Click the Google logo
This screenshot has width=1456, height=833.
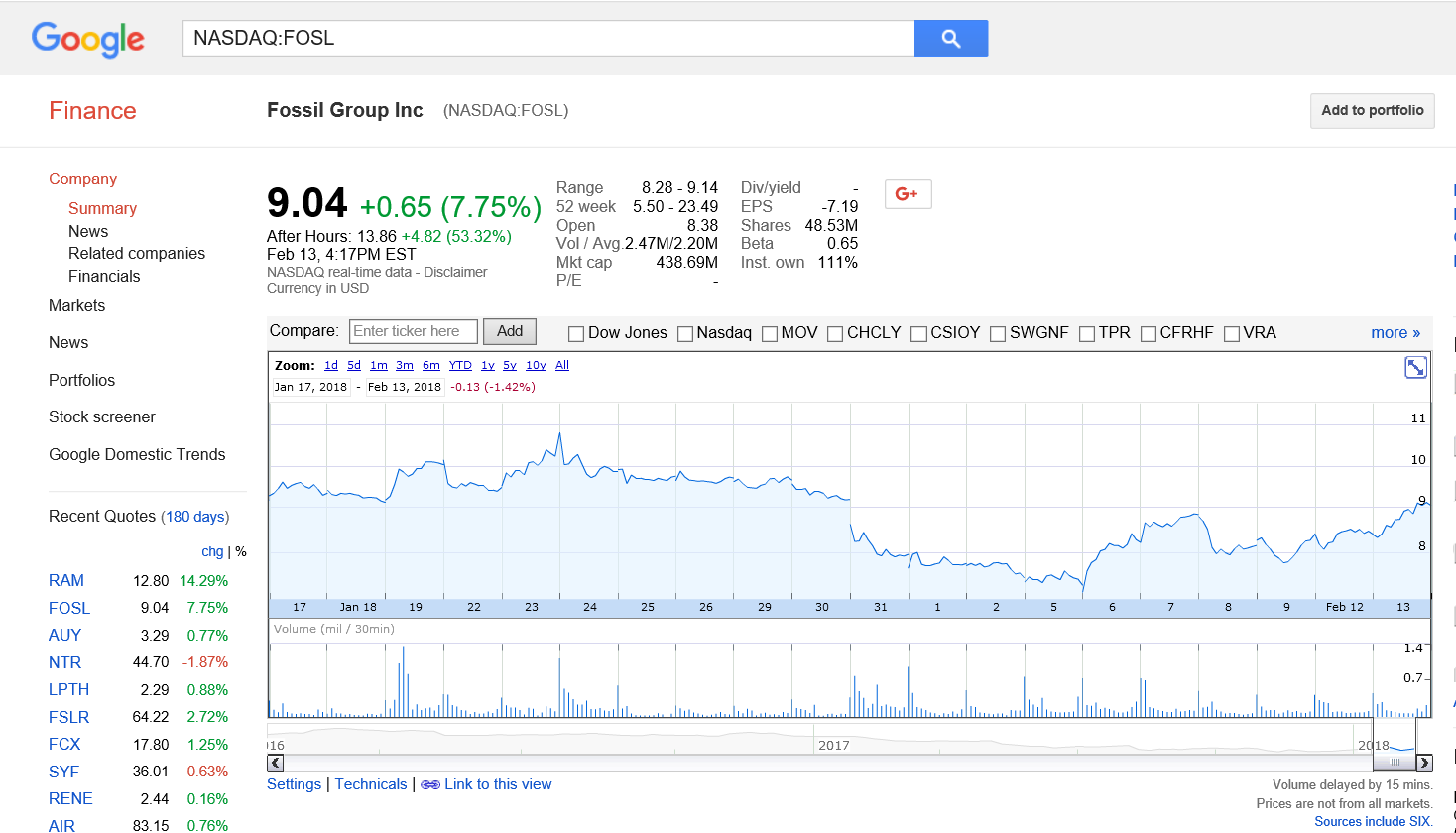(x=88, y=39)
